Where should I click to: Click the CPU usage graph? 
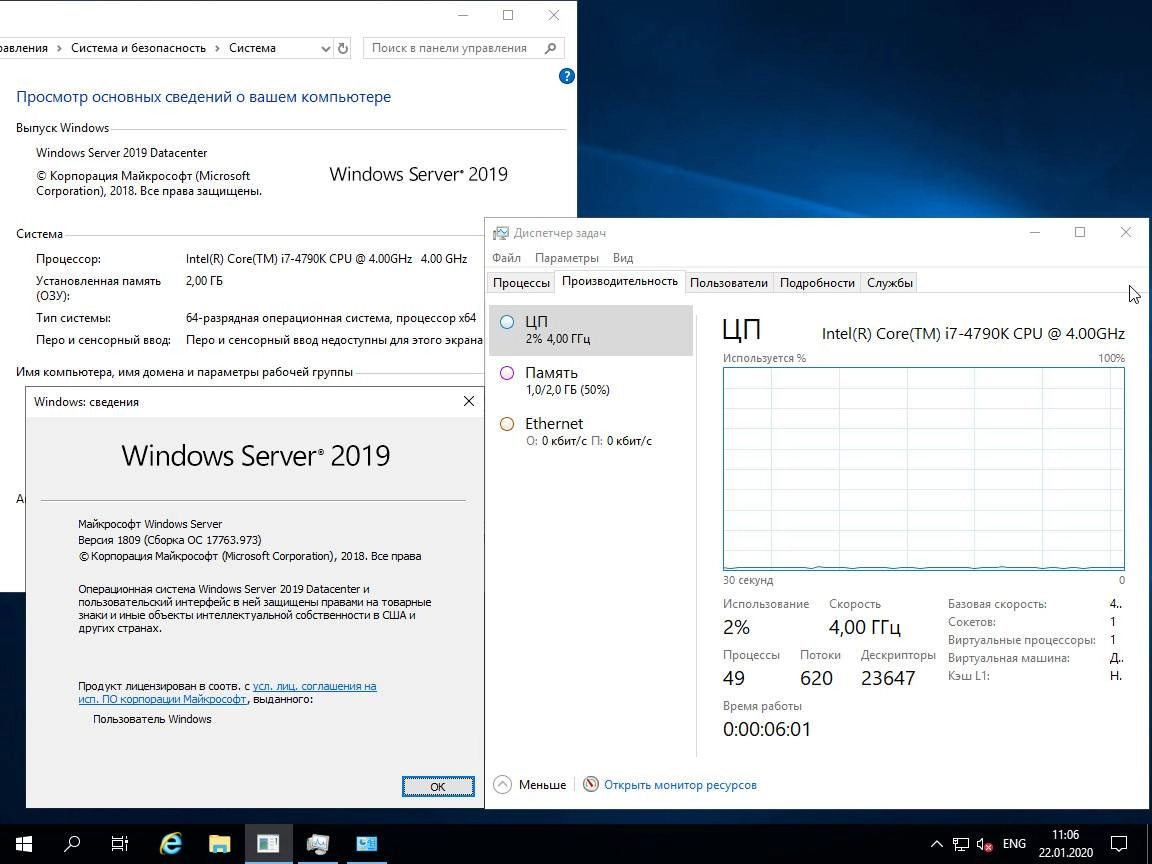(x=924, y=469)
